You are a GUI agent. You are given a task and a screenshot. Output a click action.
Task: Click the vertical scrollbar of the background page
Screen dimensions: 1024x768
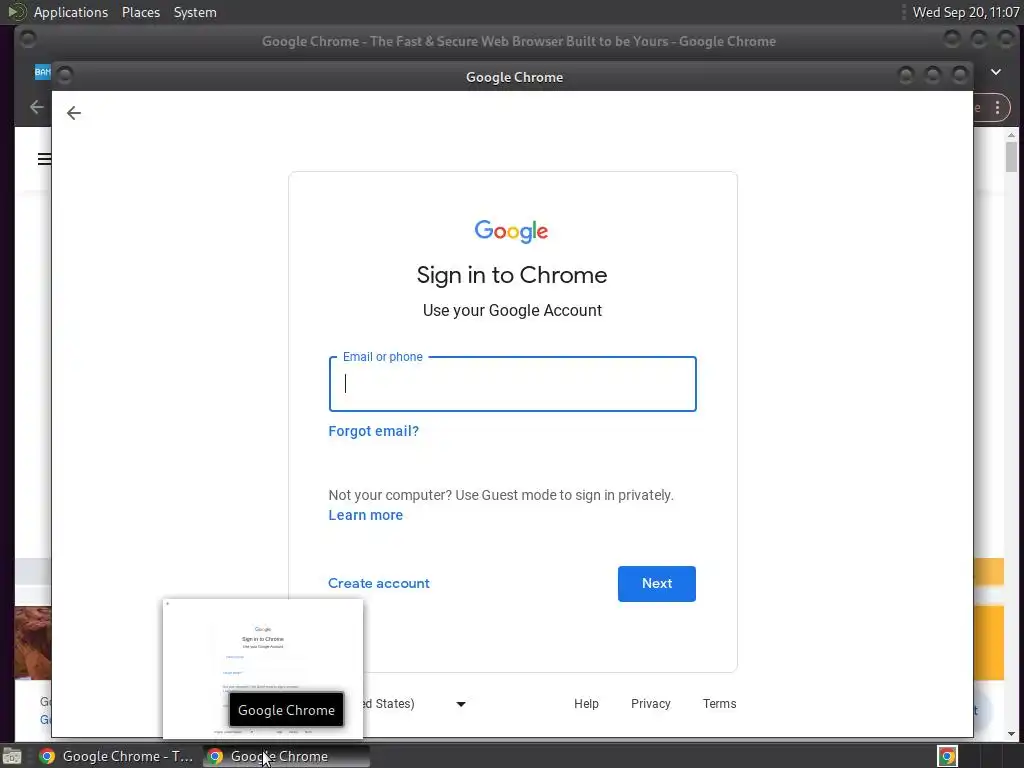tap(1011, 157)
